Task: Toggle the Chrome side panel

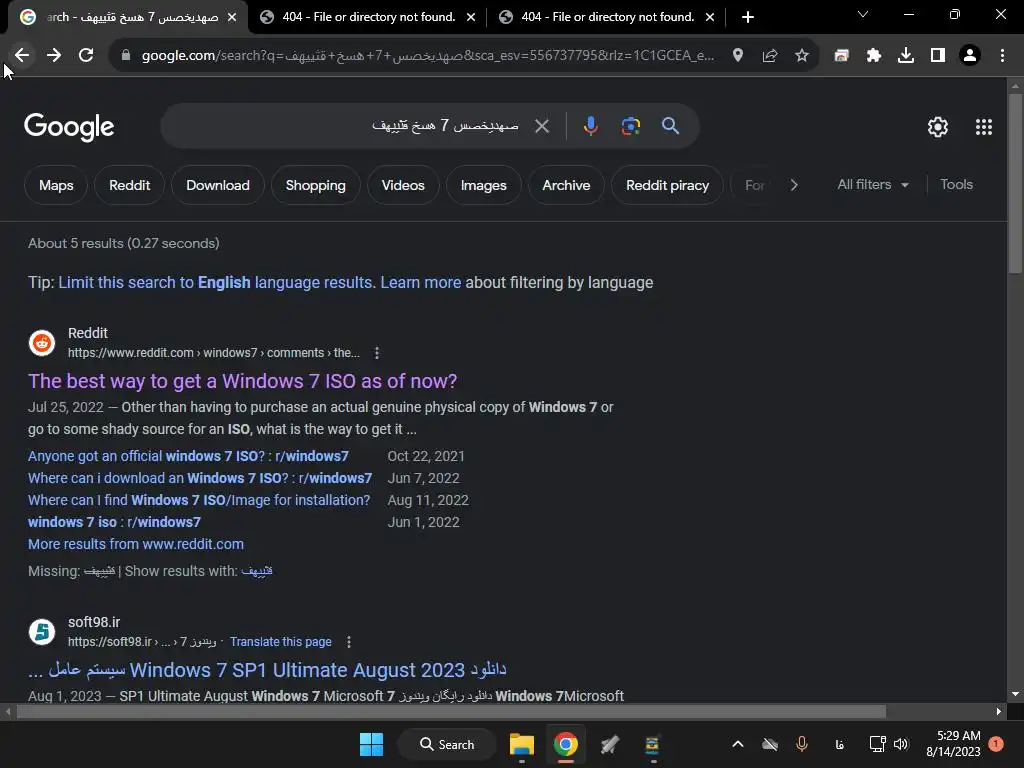Action: [x=938, y=56]
